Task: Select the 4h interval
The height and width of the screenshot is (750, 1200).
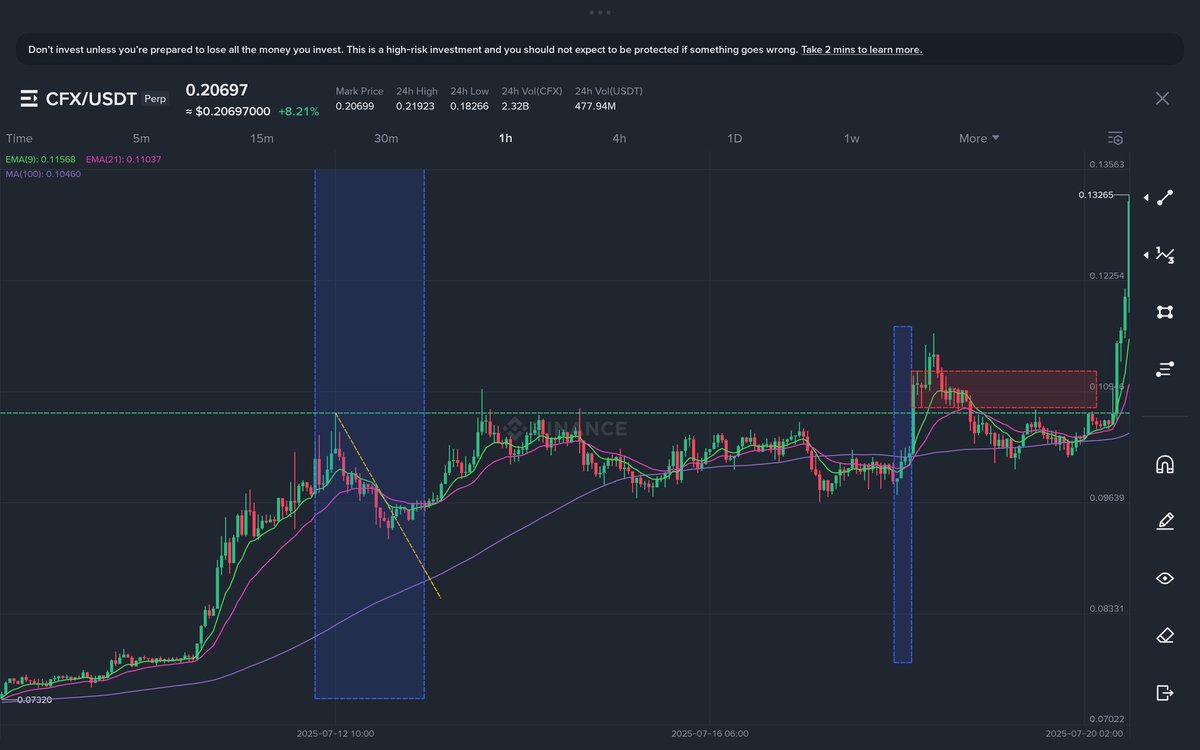Action: [619, 138]
